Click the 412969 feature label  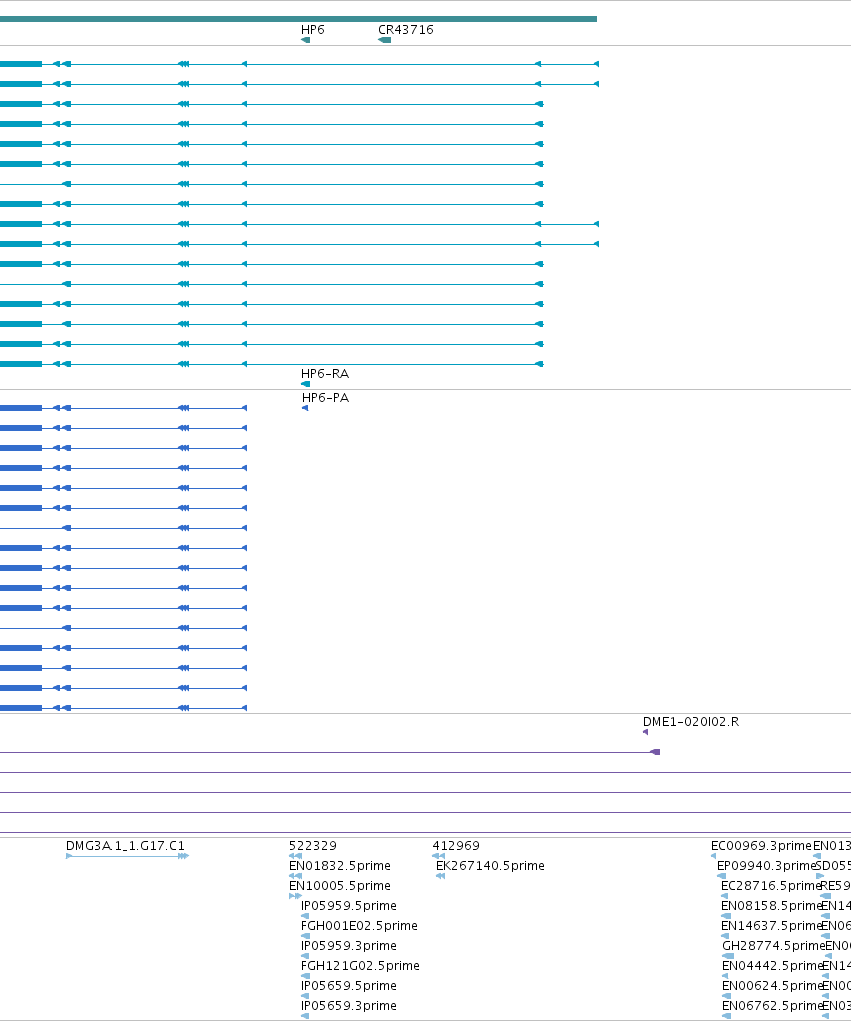pos(456,845)
